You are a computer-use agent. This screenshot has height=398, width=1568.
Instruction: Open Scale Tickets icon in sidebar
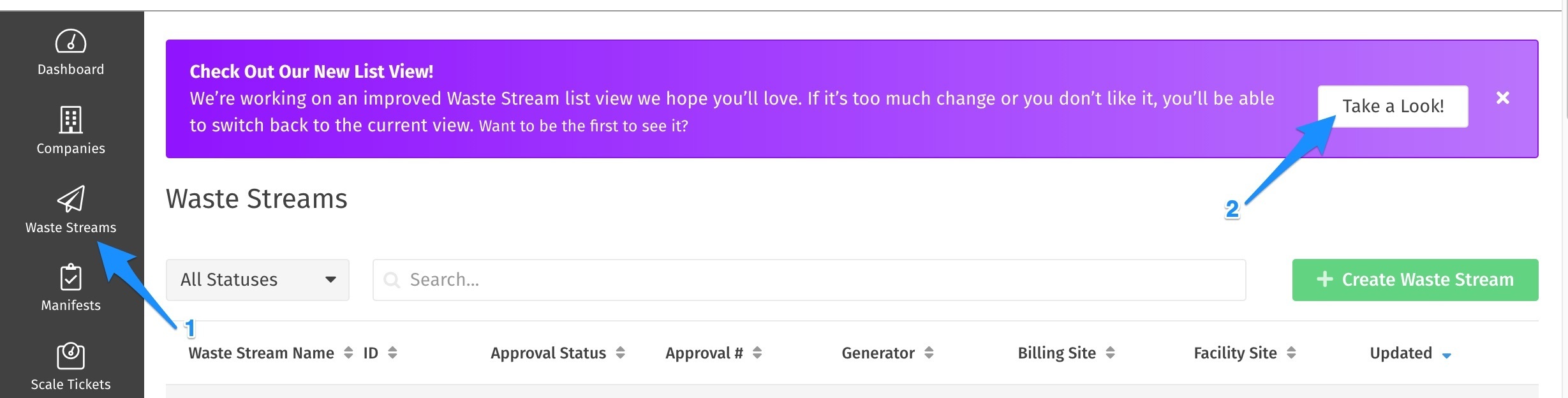[71, 356]
